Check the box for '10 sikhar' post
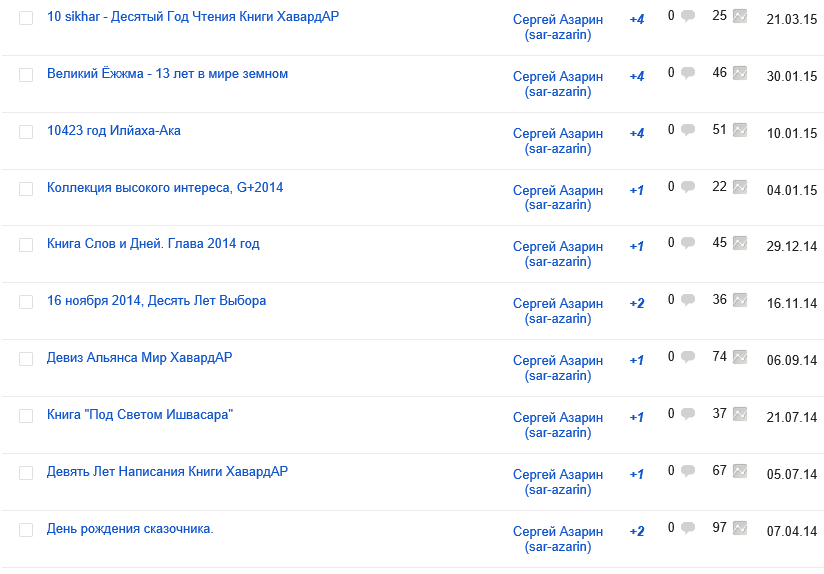824x574 pixels. (26, 18)
